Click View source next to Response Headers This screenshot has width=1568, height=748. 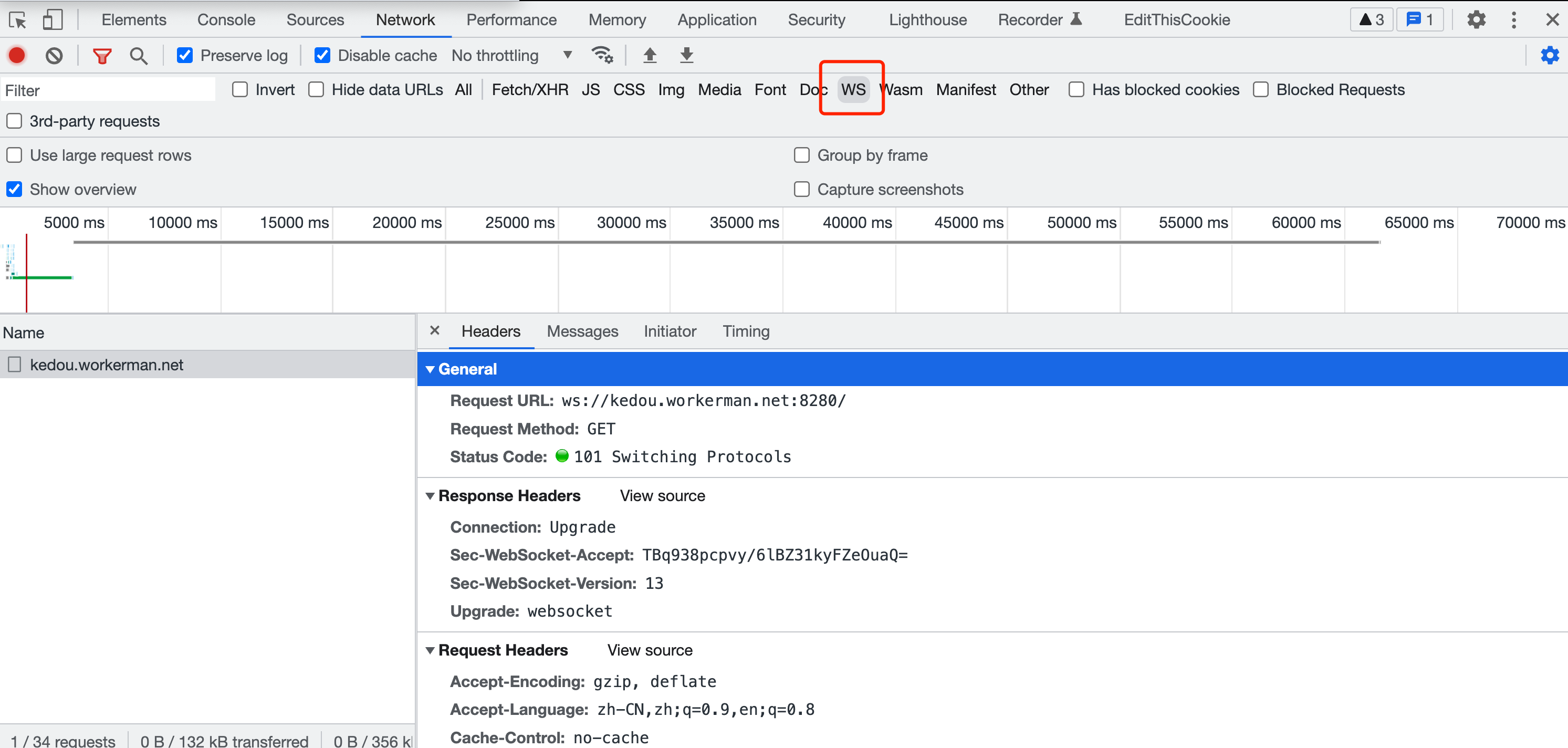point(662,496)
